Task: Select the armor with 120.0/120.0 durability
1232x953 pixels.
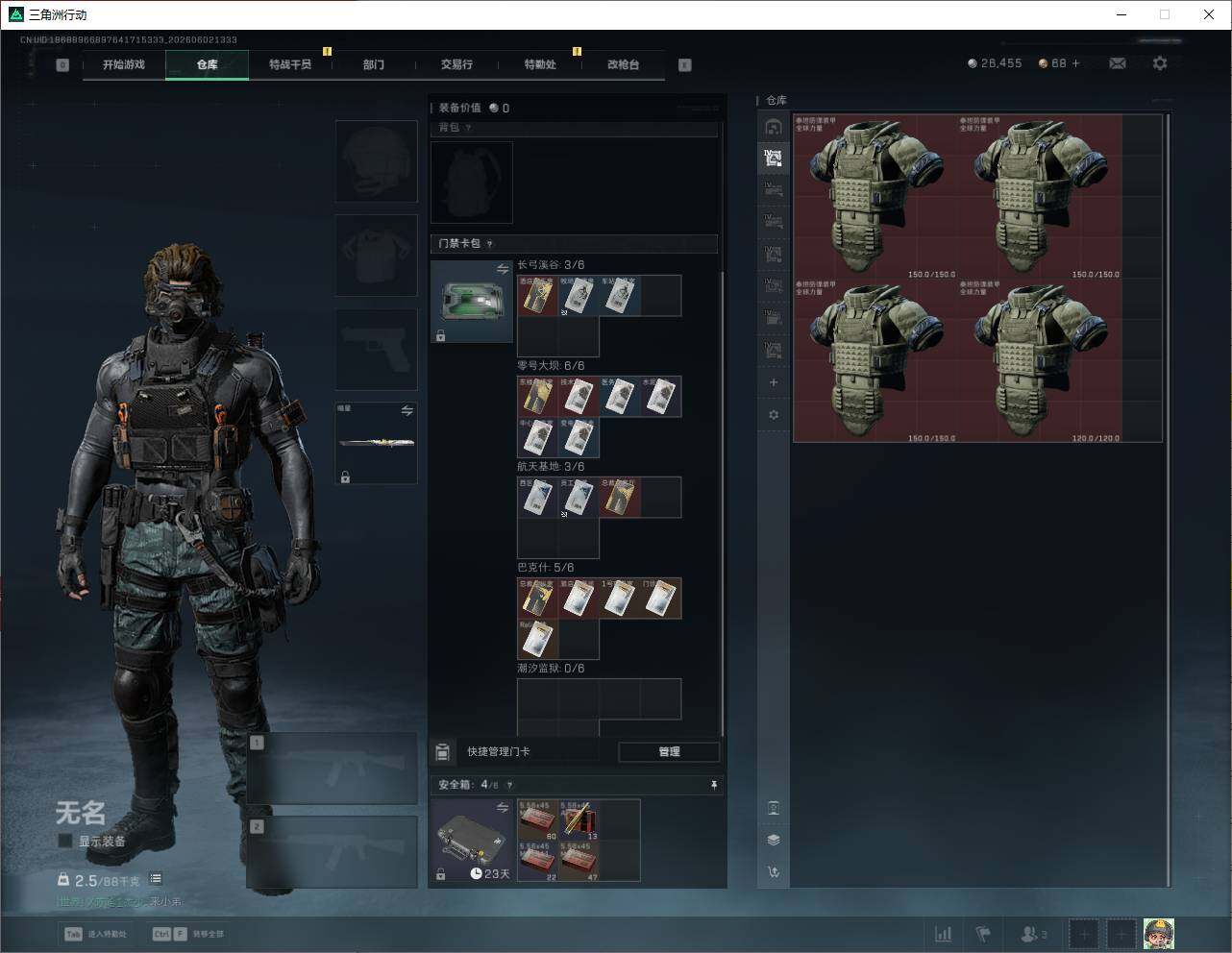Action: (1040, 360)
